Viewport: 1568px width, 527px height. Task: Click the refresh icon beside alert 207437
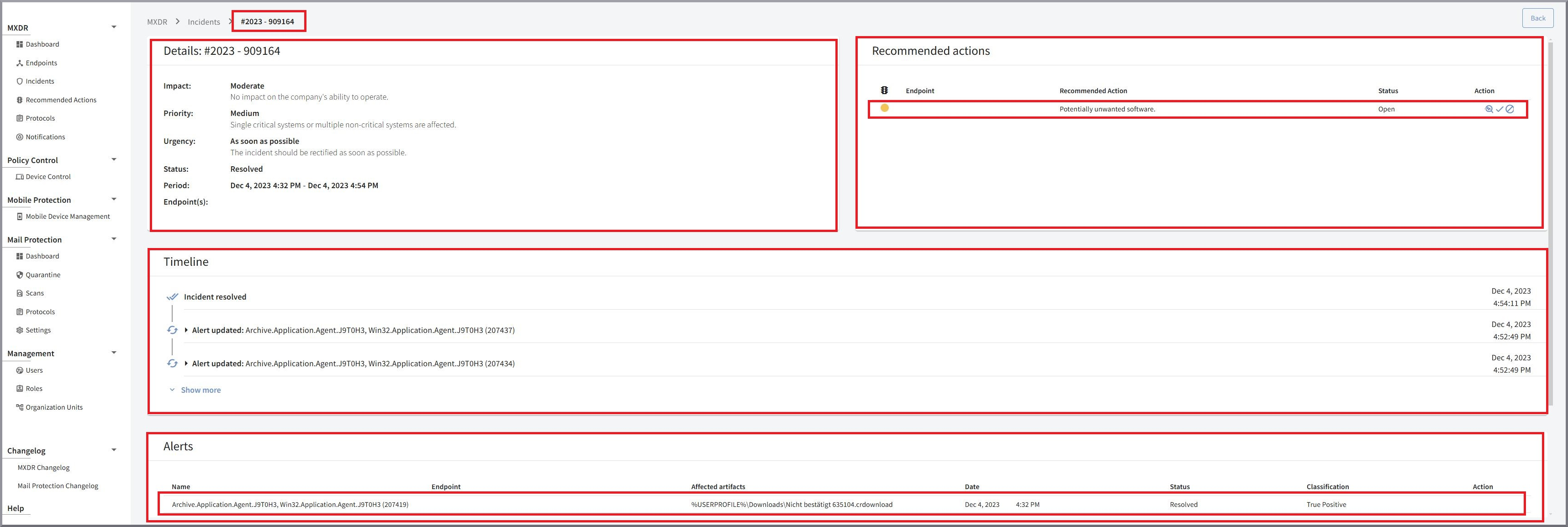pyautogui.click(x=172, y=330)
